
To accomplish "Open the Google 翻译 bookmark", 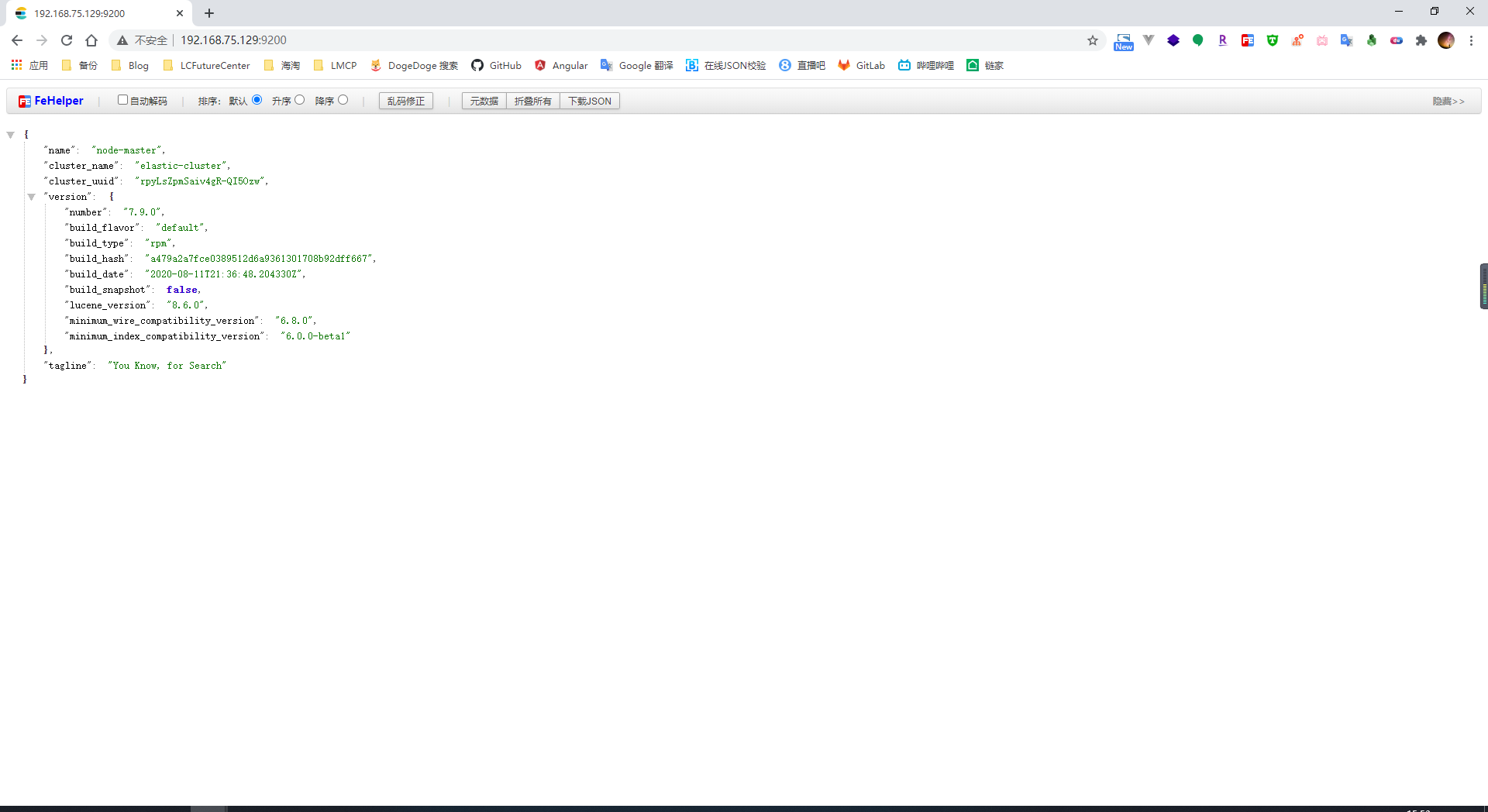I will click(637, 65).
